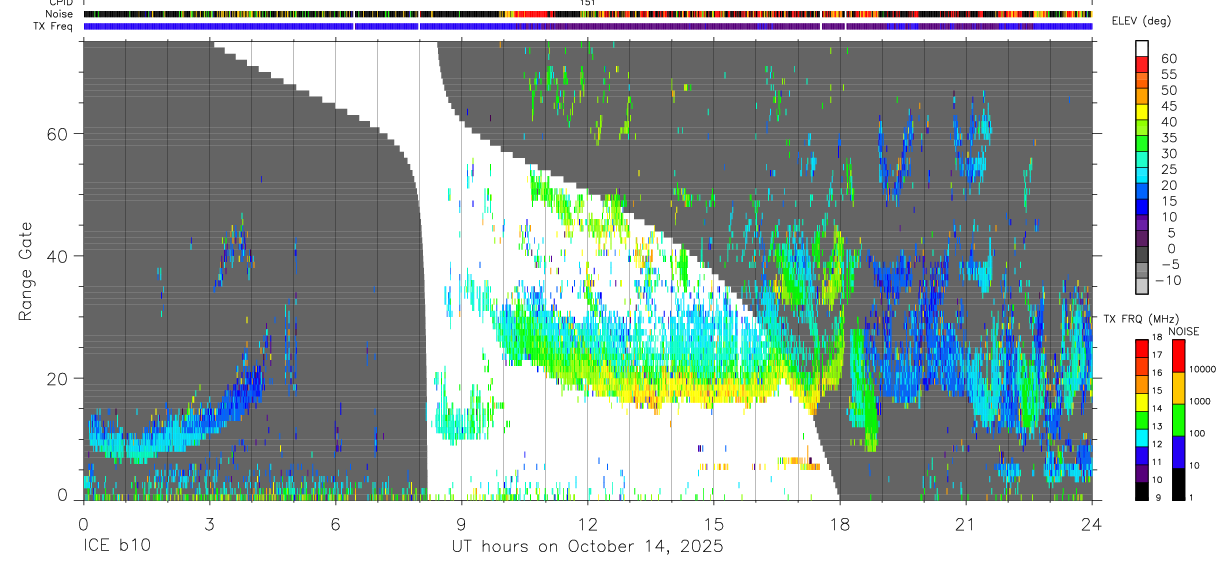Click the '17' value on TX FRQ legend
The width and height of the screenshot is (1228, 567).
tap(1157, 355)
